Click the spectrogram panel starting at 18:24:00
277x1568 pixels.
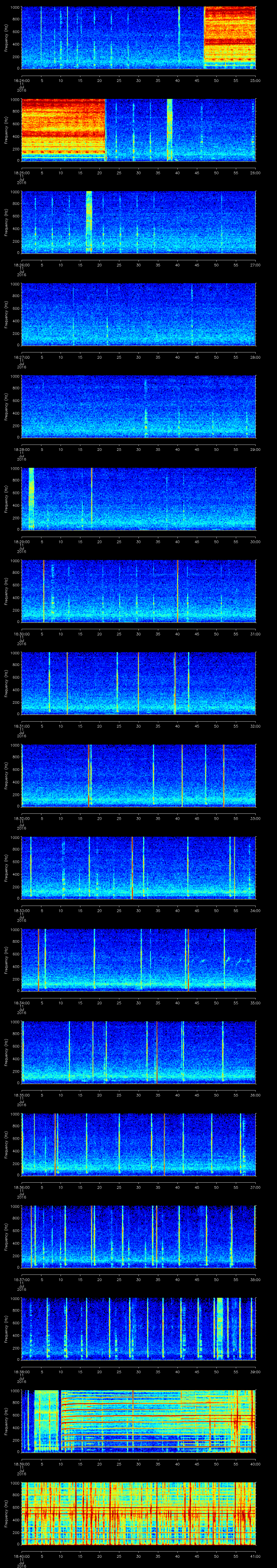[139, 38]
